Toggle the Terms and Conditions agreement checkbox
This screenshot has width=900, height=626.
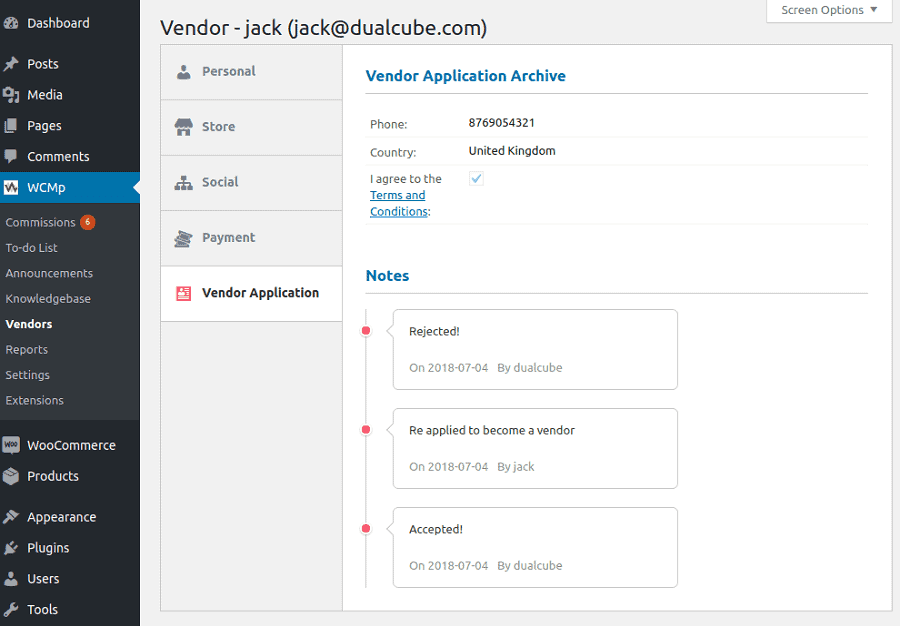coord(477,179)
